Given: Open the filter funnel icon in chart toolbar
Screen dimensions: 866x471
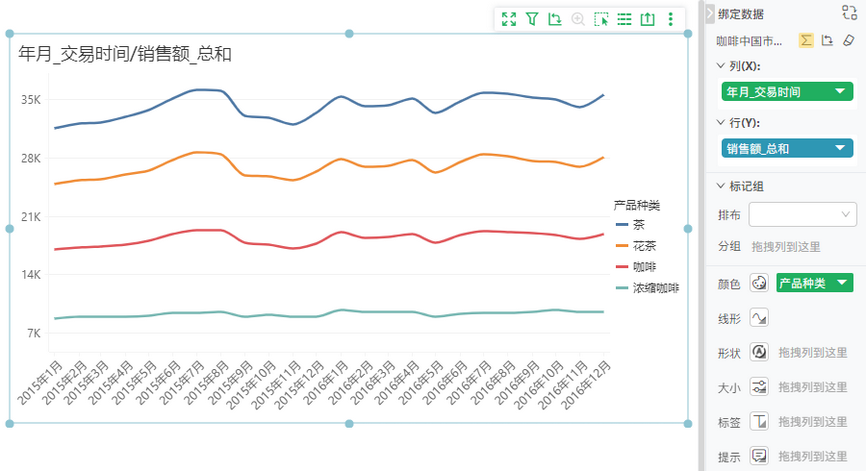Looking at the screenshot, I should (532, 19).
